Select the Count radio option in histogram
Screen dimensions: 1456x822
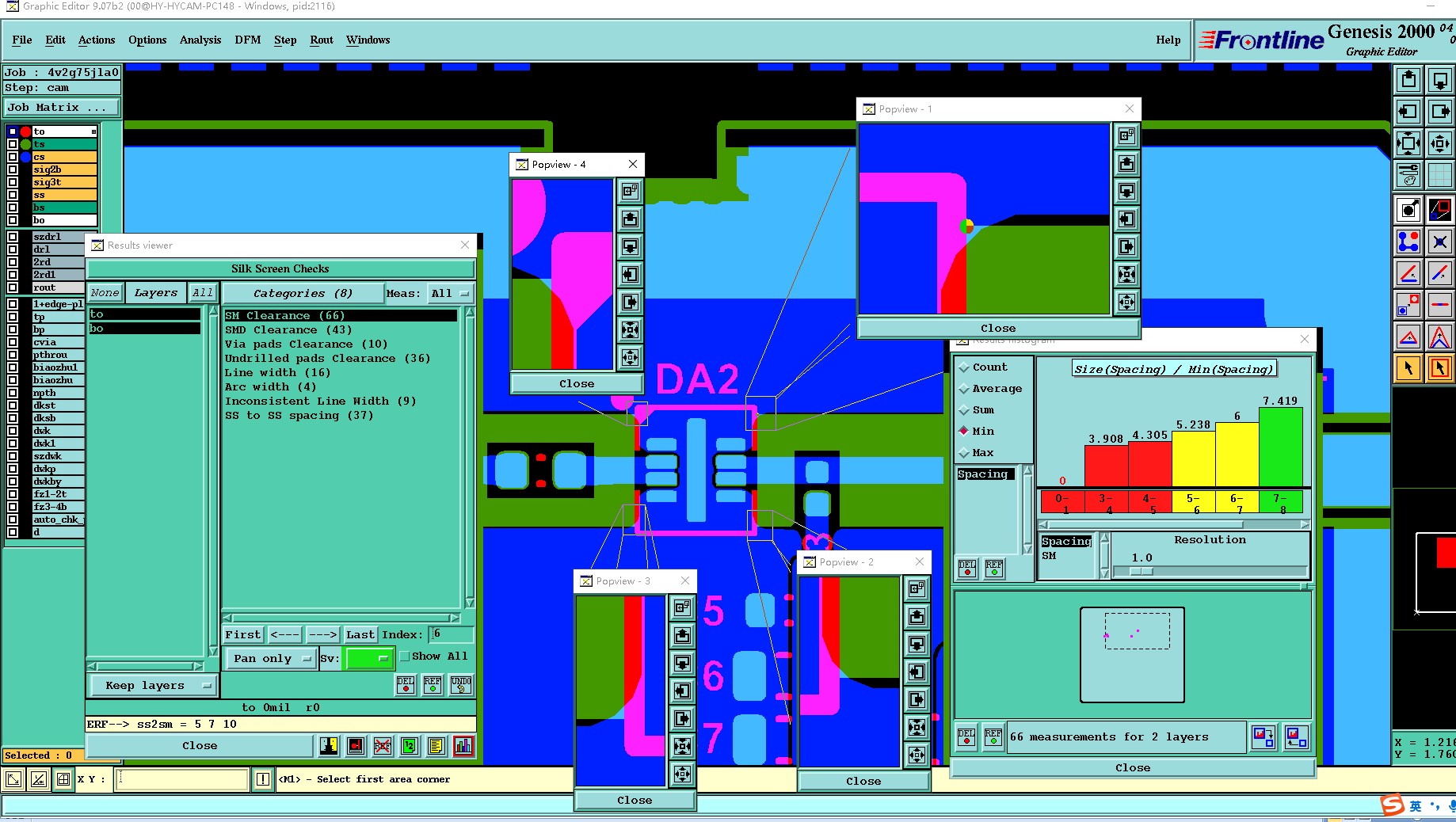coord(982,367)
